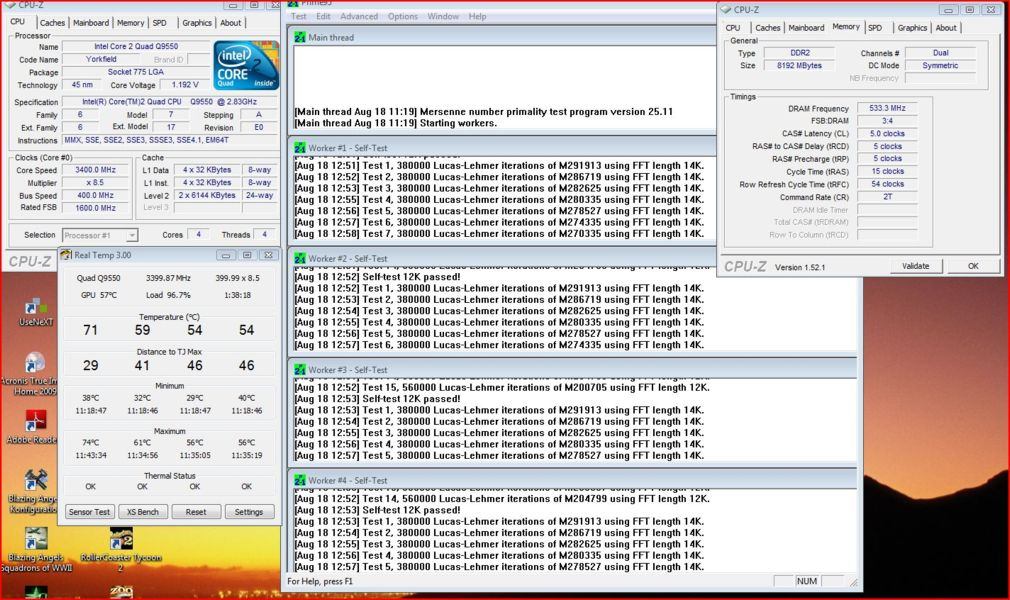
Task: Open the UseNeXT desktop shortcut
Action: click(35, 311)
